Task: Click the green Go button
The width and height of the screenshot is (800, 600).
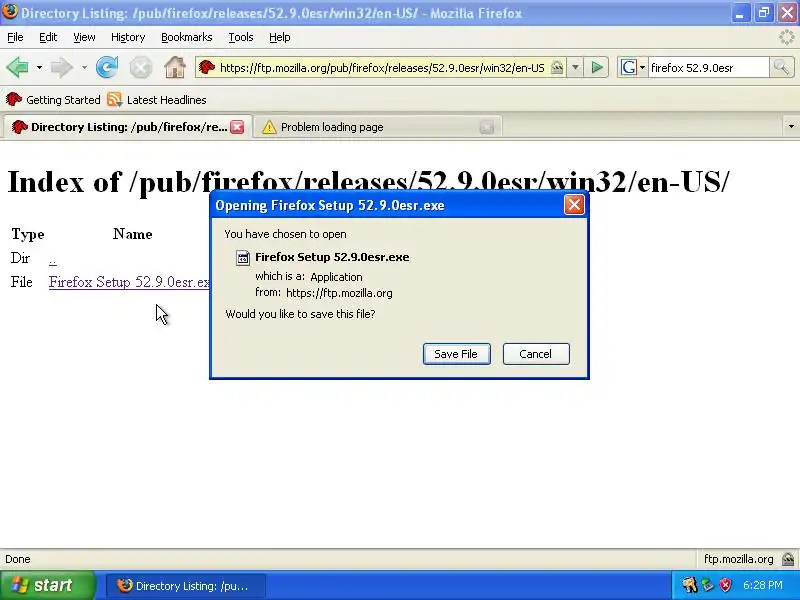Action: [596, 67]
